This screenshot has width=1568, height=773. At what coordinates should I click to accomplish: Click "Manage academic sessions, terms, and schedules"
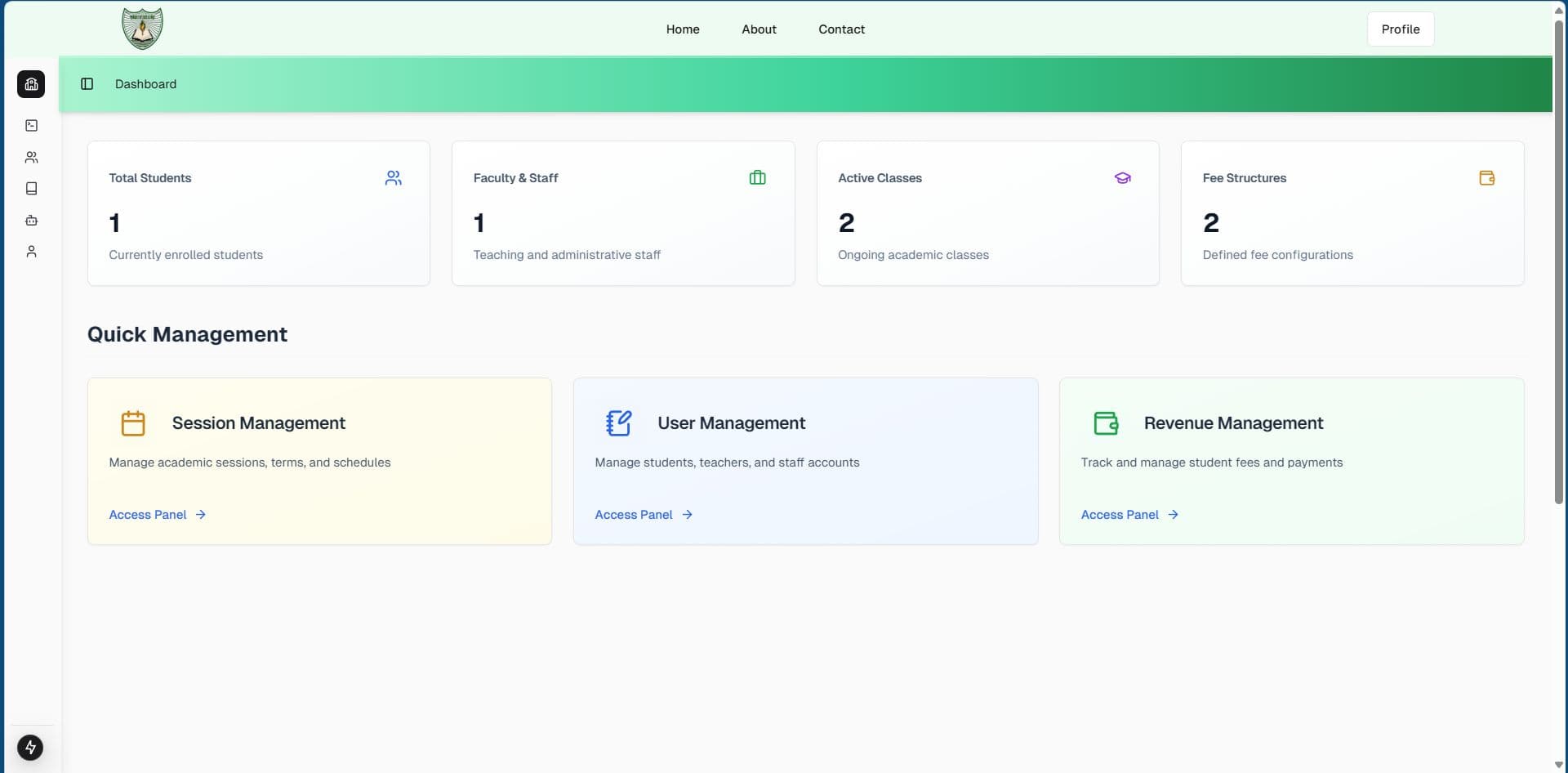click(250, 462)
